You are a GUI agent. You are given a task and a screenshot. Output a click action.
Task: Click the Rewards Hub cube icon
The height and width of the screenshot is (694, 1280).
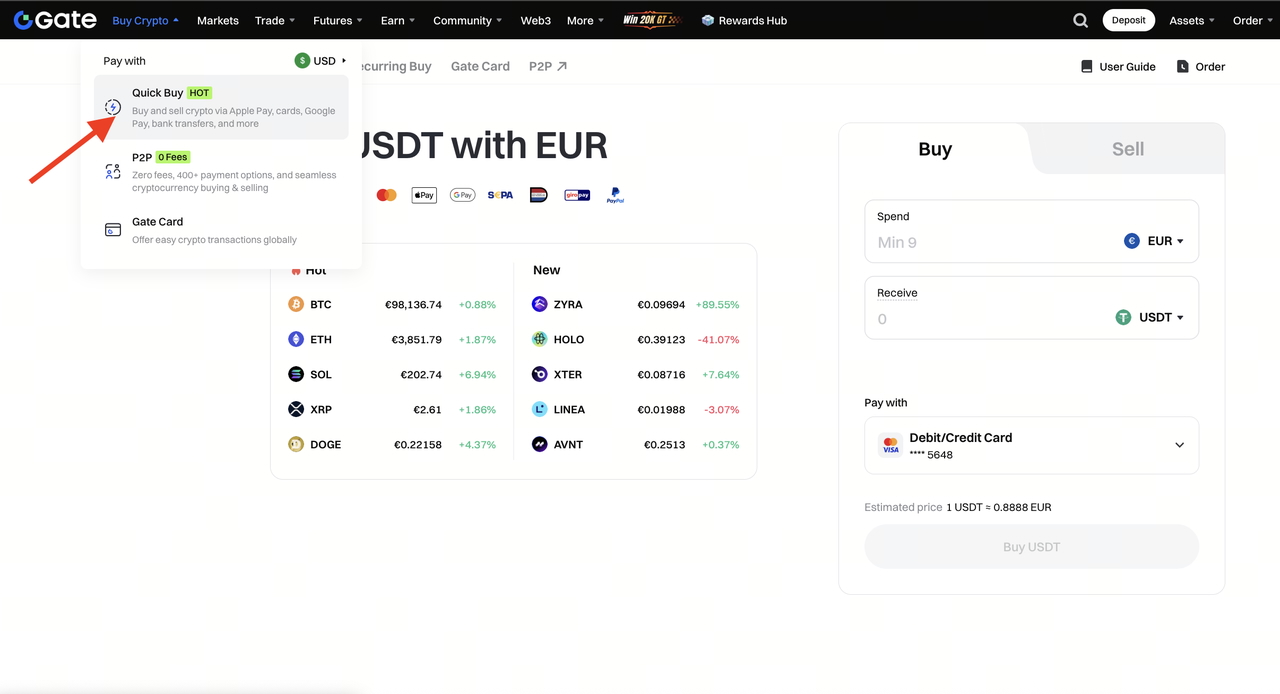coord(708,20)
